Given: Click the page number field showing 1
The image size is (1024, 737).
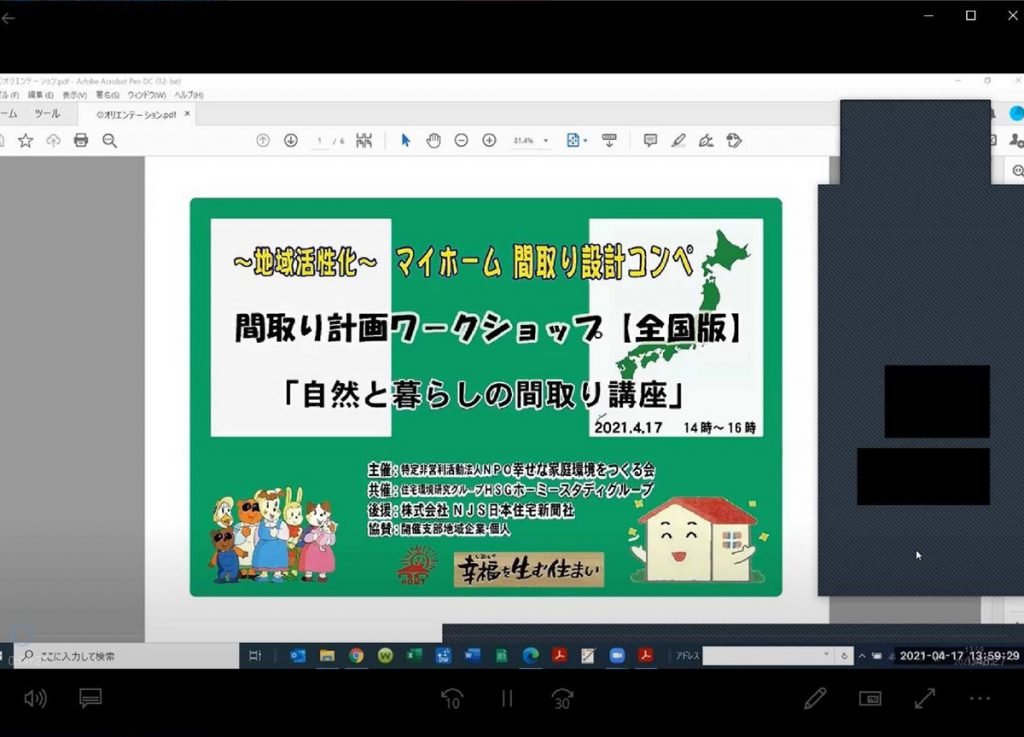Looking at the screenshot, I should [x=320, y=141].
